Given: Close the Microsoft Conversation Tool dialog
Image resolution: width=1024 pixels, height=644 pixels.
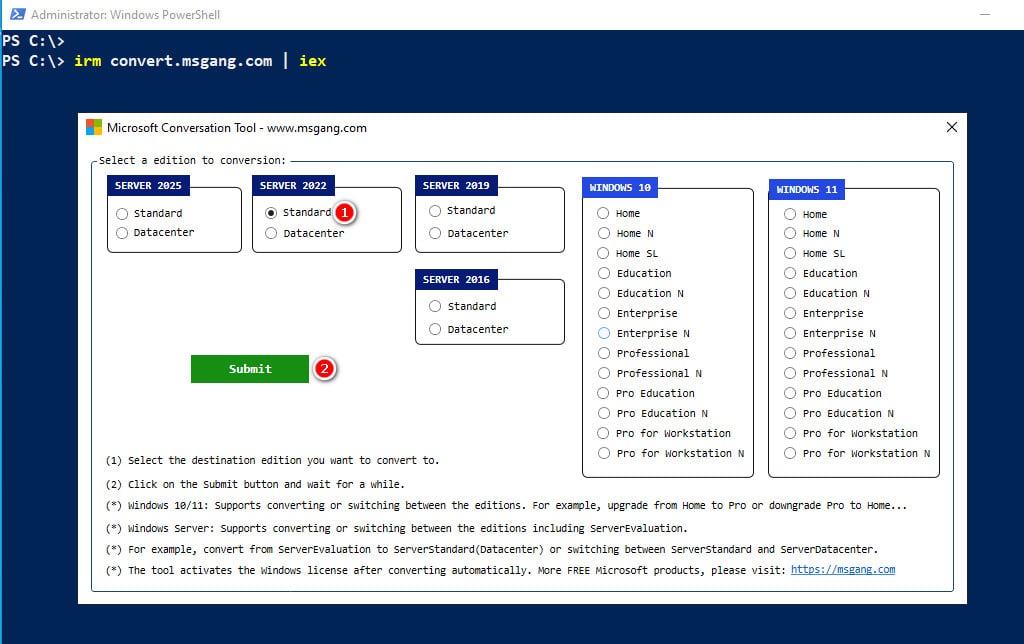Looking at the screenshot, I should (x=952, y=127).
